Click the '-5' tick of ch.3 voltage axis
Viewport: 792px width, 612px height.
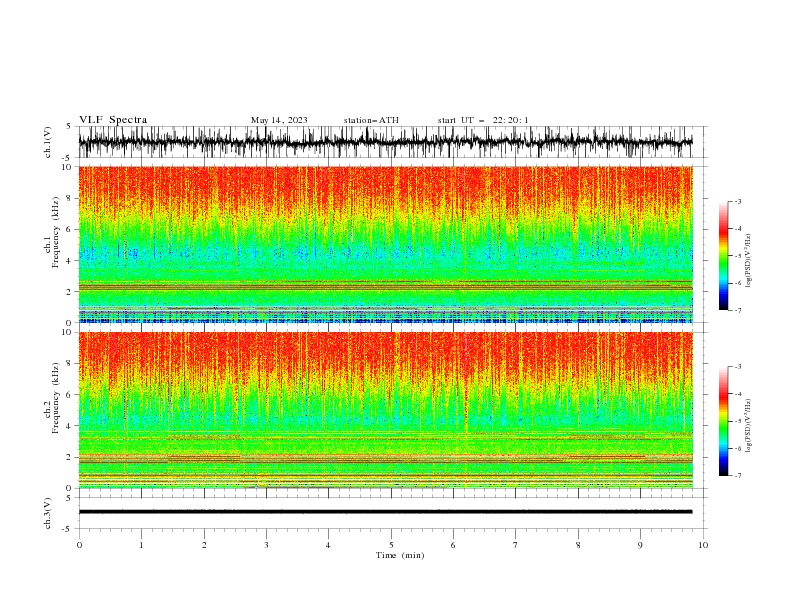click(68, 529)
